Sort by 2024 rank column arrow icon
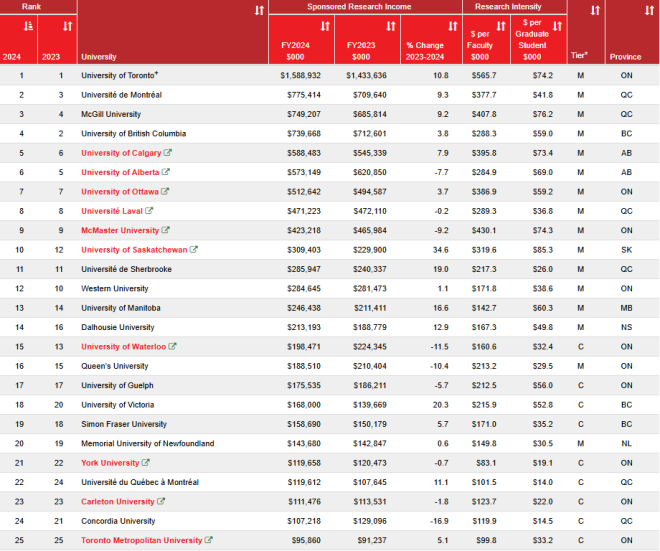Screen dimensions: 660x551 tap(28, 26)
